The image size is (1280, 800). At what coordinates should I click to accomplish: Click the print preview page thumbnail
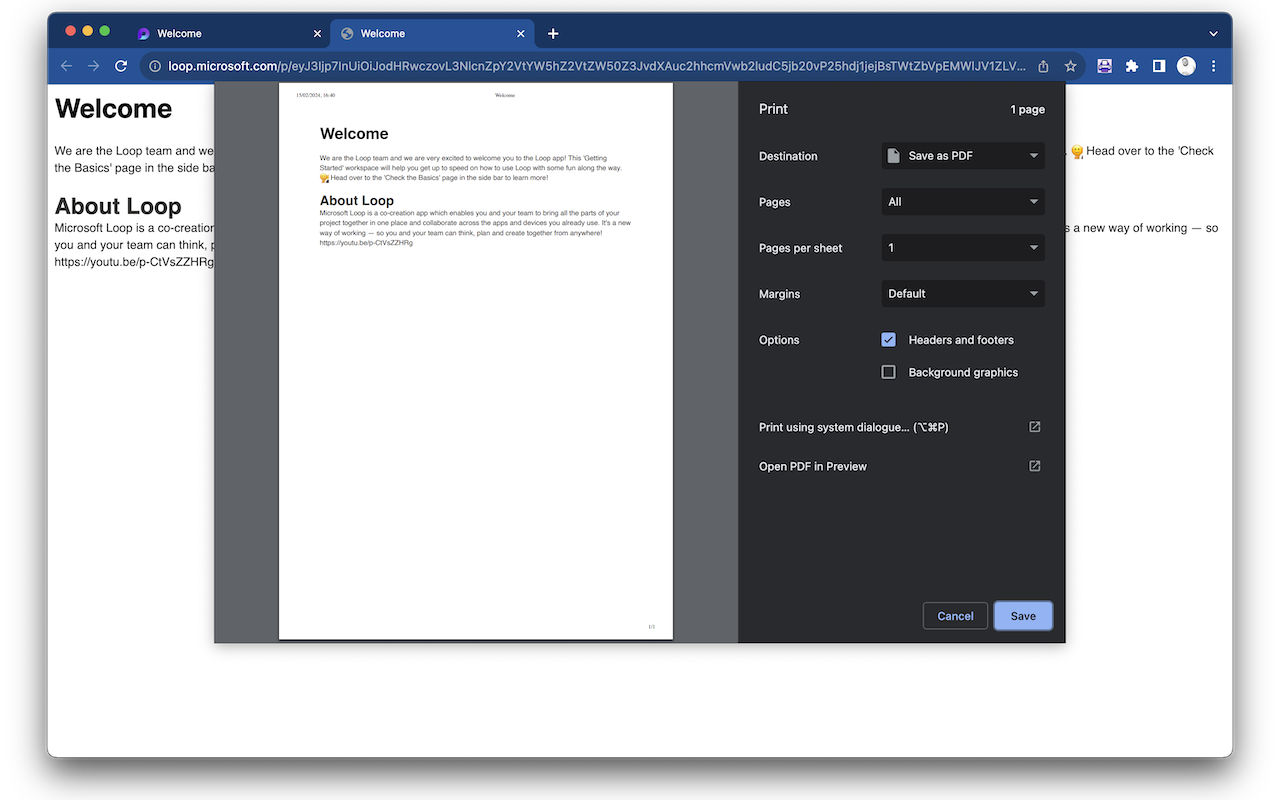(476, 361)
